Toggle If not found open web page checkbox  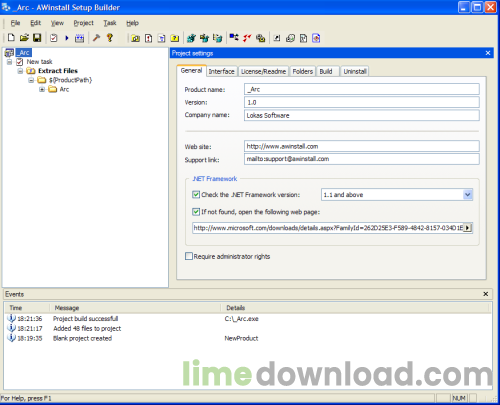(x=196, y=212)
